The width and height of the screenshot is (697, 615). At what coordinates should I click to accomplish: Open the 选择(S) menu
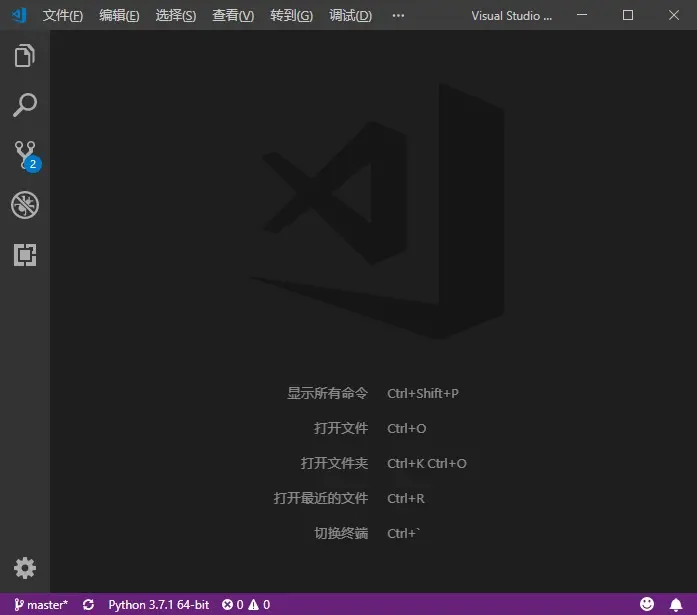pos(176,16)
